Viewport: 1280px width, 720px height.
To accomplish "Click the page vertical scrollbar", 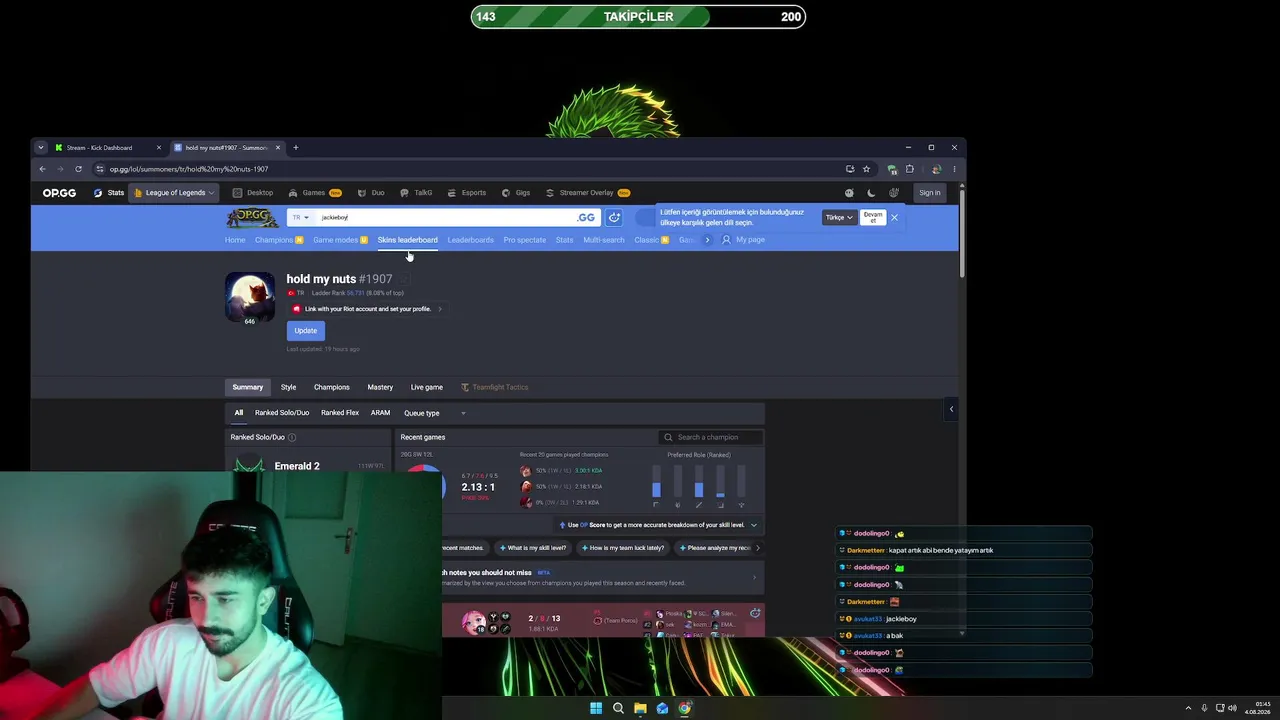I will pos(961,232).
